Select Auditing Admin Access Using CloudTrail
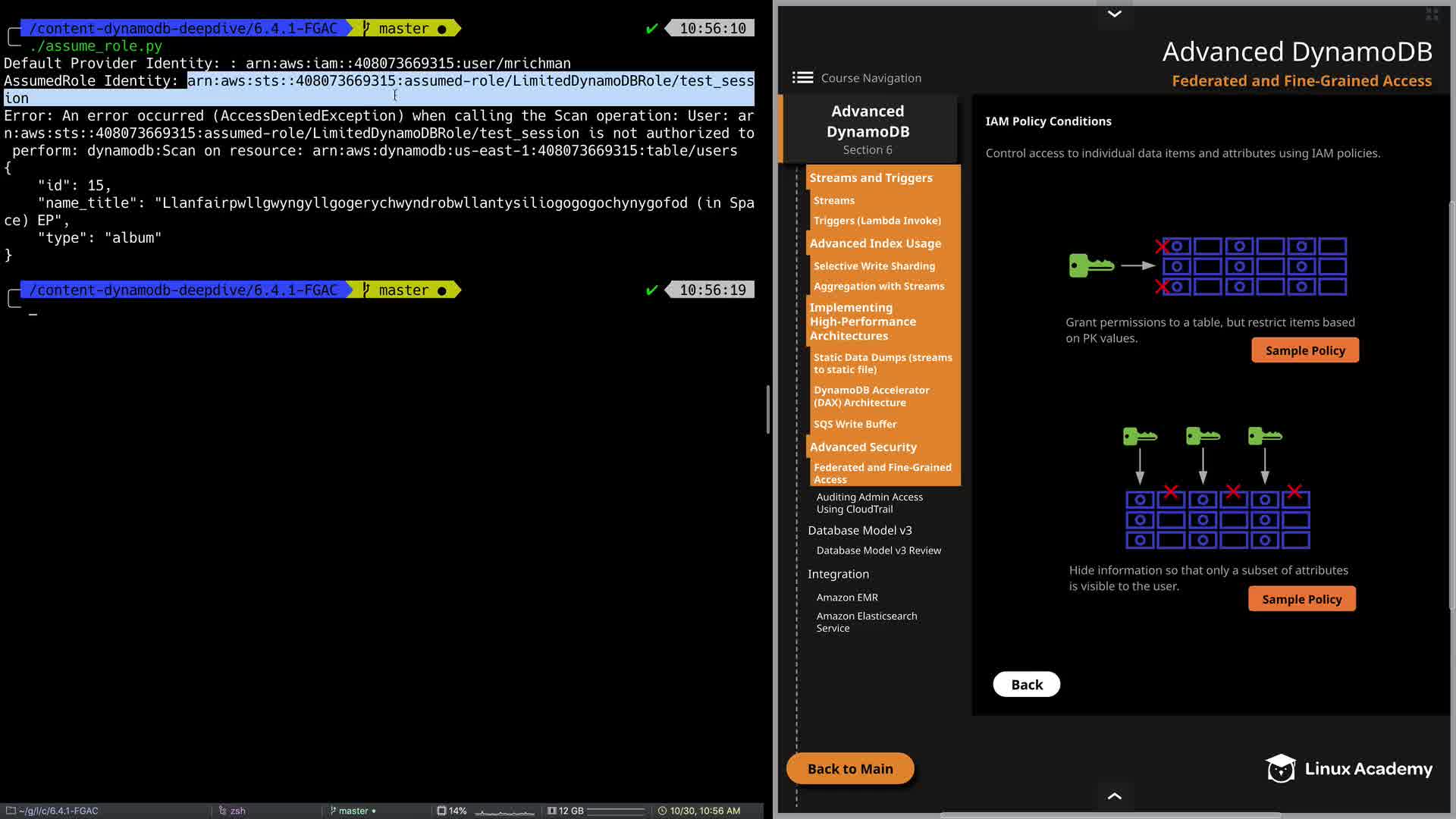Viewport: 1456px width, 819px height. tap(869, 503)
